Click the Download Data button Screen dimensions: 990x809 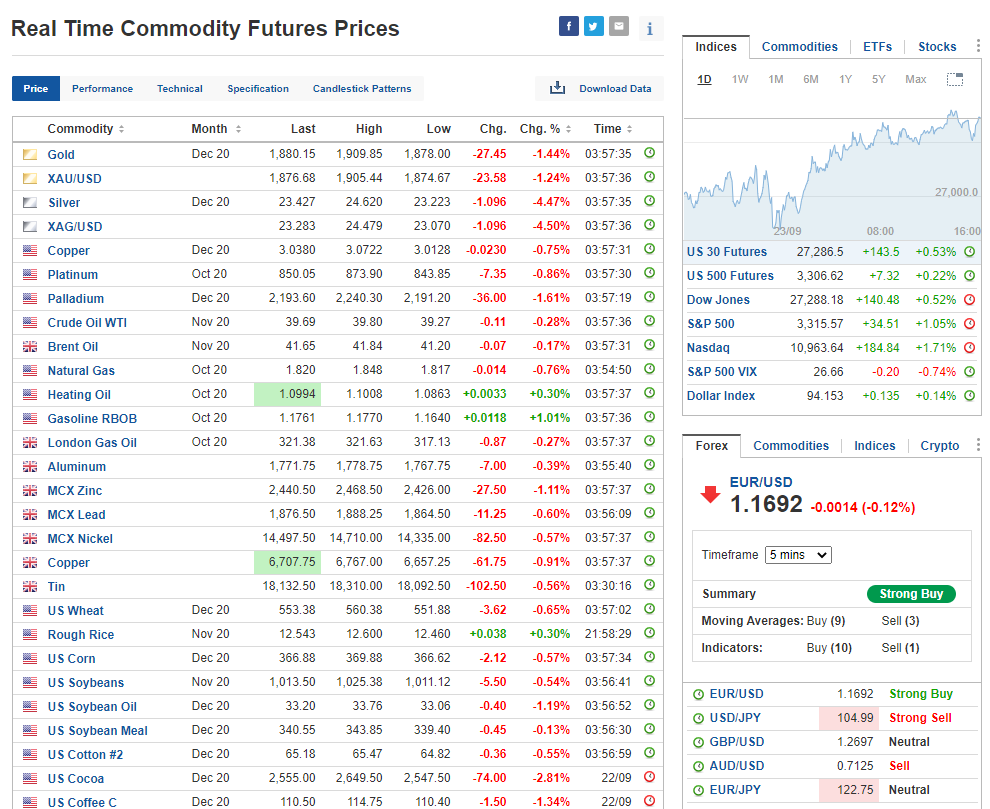tap(601, 89)
